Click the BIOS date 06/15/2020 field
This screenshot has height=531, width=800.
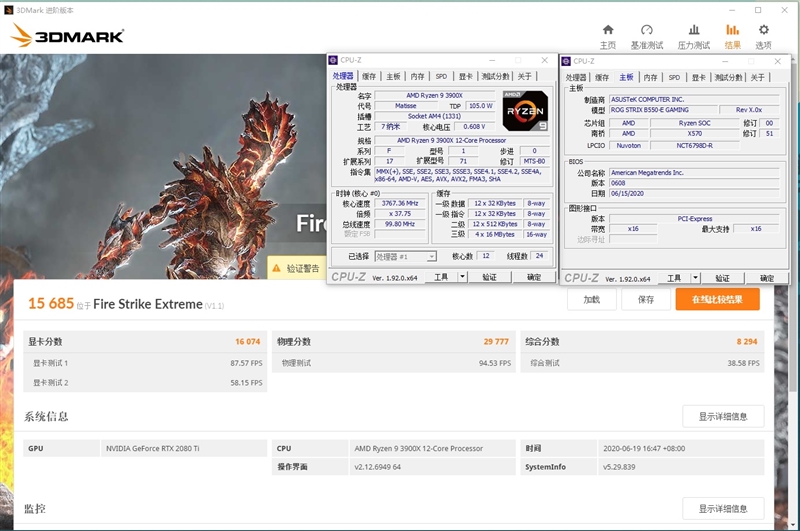point(694,193)
